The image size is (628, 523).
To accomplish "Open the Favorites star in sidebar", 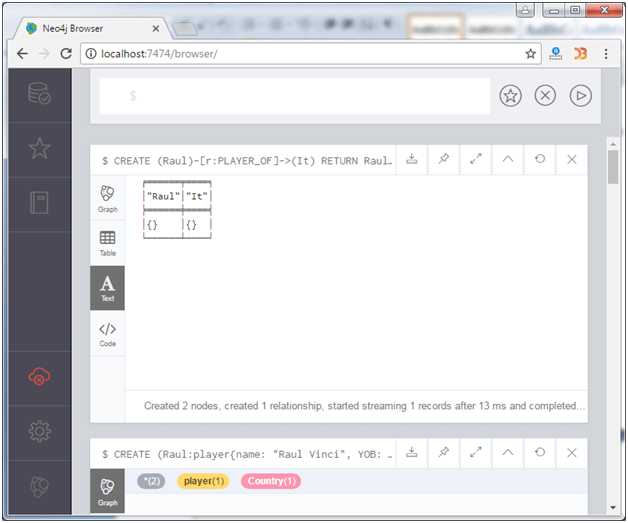I will point(39,149).
